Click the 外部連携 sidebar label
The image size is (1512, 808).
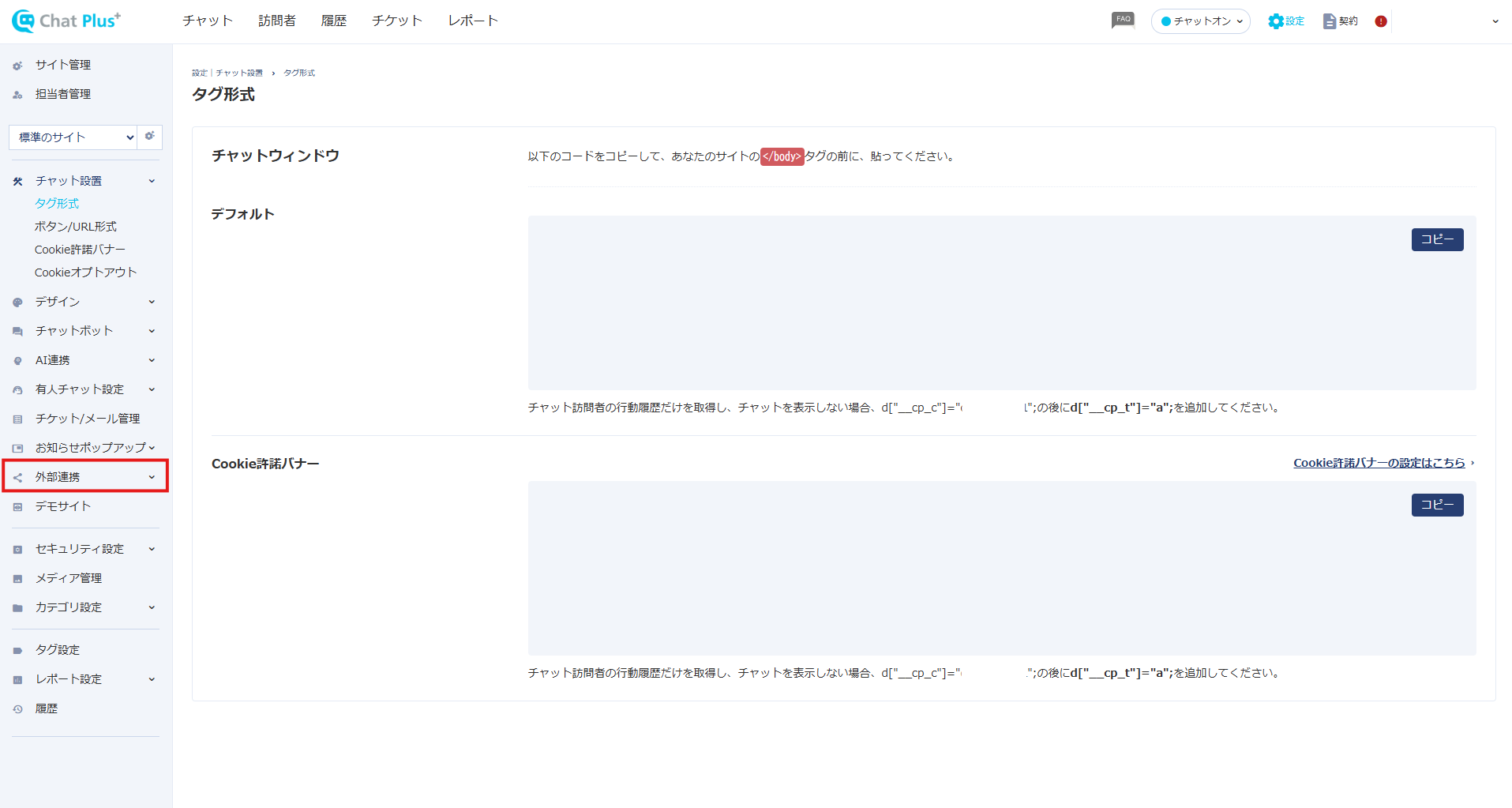pos(58,477)
